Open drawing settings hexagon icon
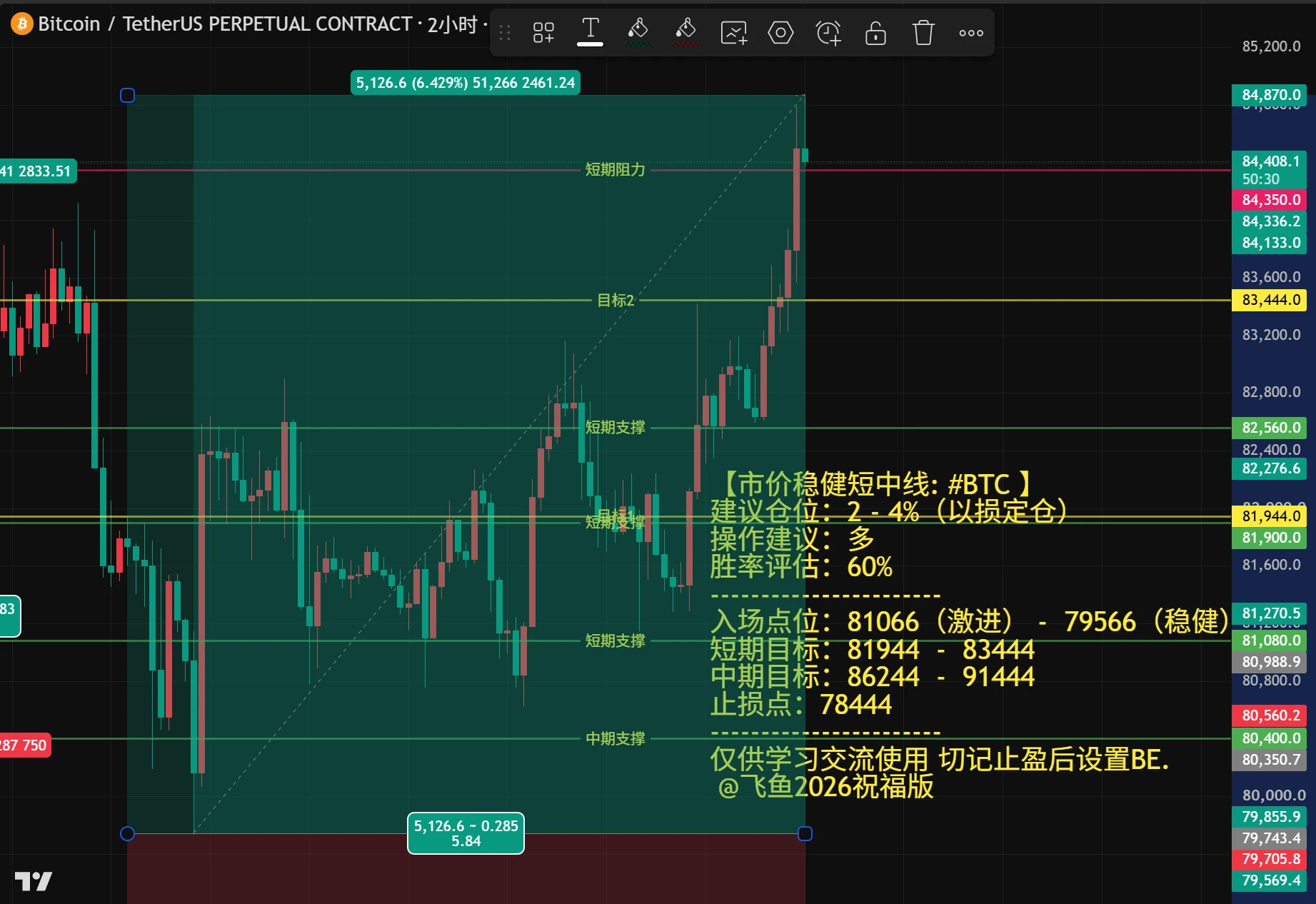Viewport: 1316px width, 904px height. coord(780,32)
